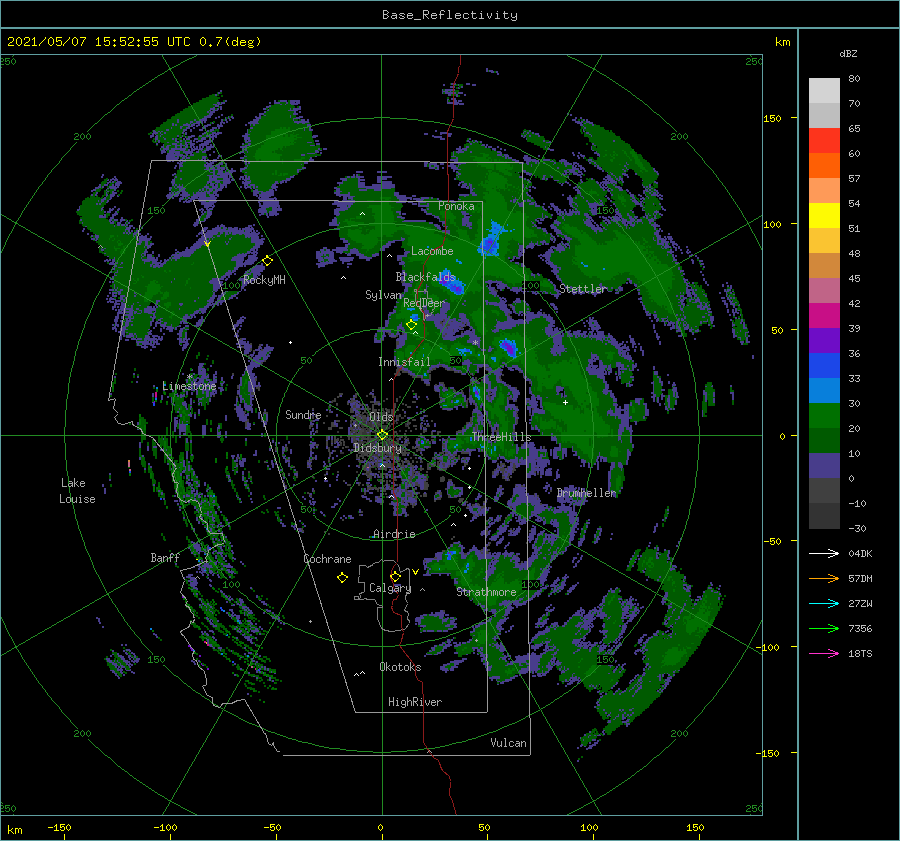Select the 65 dBZ red color swatch

point(824,141)
